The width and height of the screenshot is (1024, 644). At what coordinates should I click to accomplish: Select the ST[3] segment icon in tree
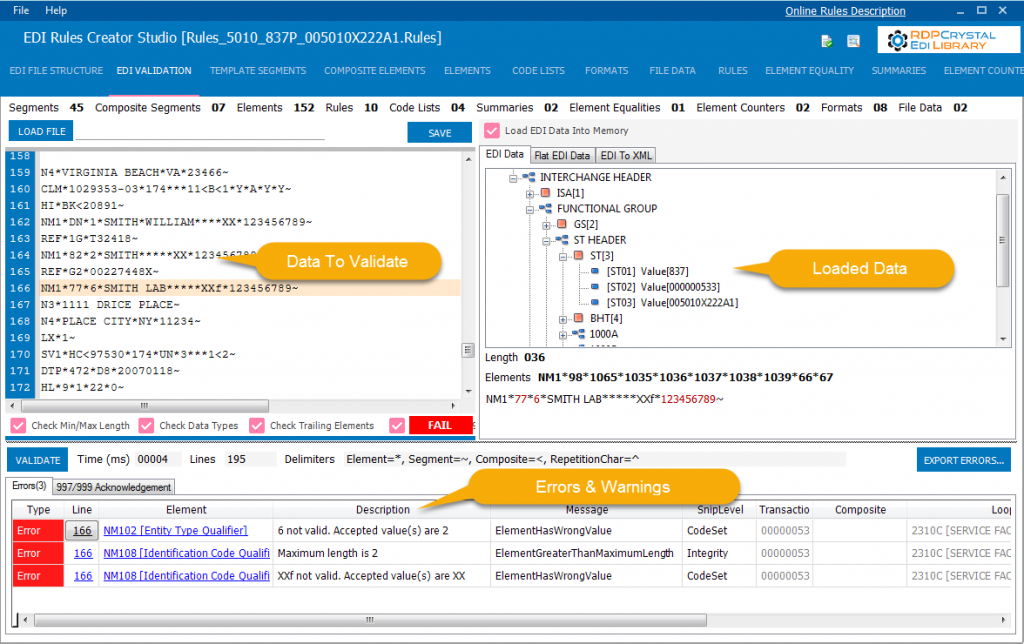tap(578, 254)
